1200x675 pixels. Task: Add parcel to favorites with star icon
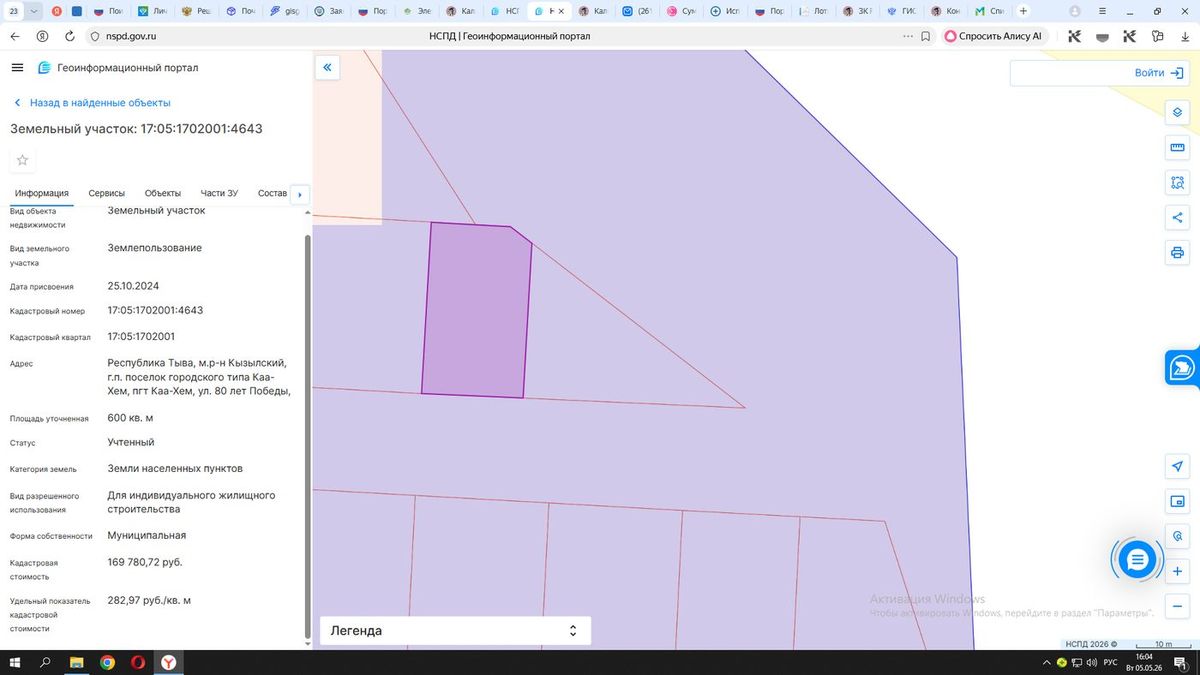coord(22,160)
